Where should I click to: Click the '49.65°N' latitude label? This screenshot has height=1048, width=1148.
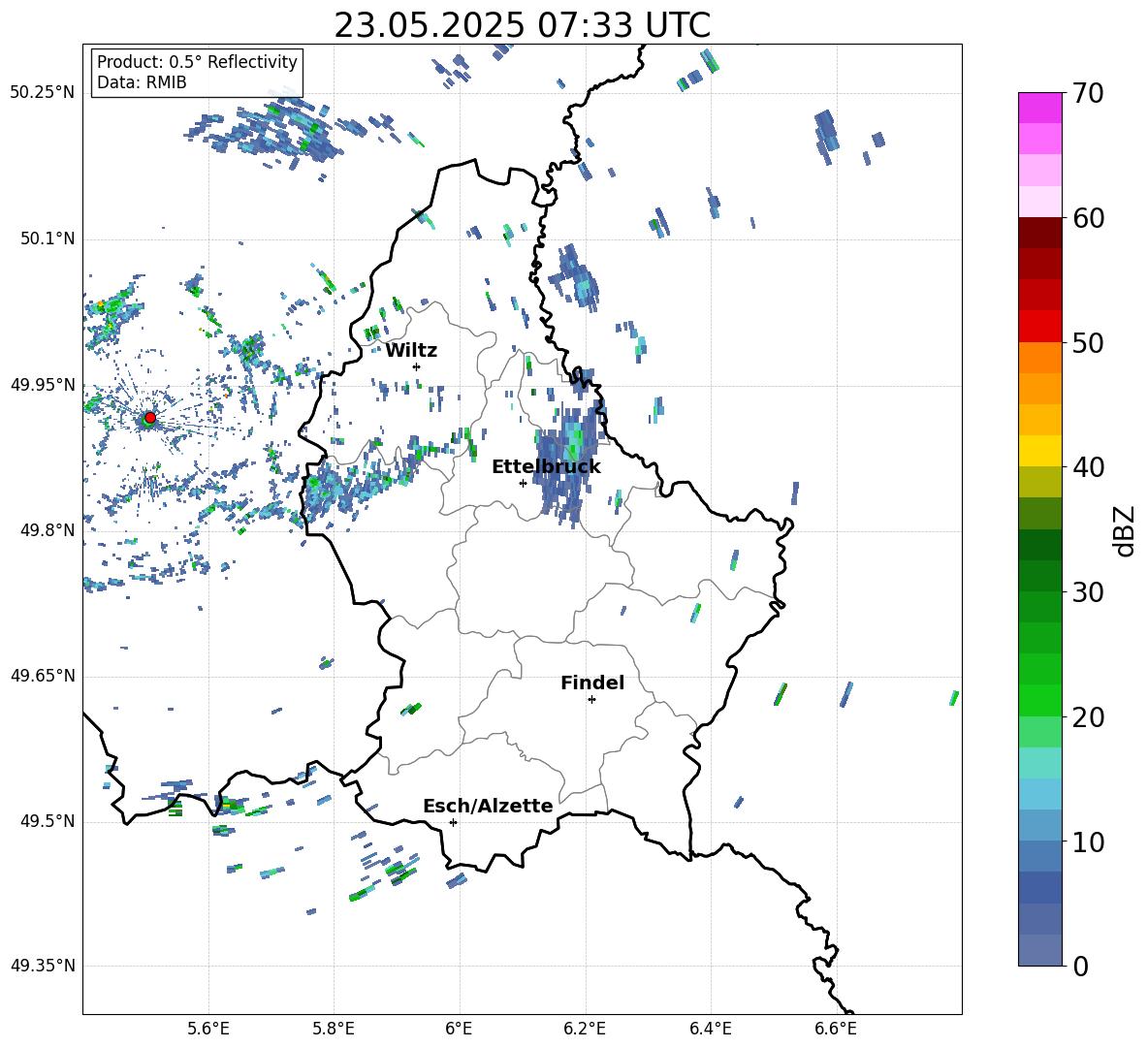[x=43, y=676]
